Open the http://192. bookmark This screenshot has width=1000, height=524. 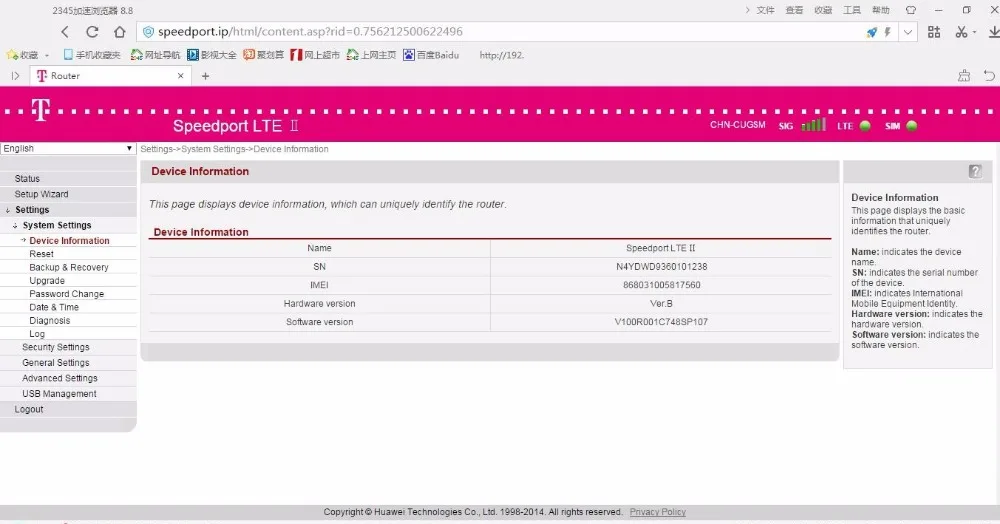click(501, 55)
